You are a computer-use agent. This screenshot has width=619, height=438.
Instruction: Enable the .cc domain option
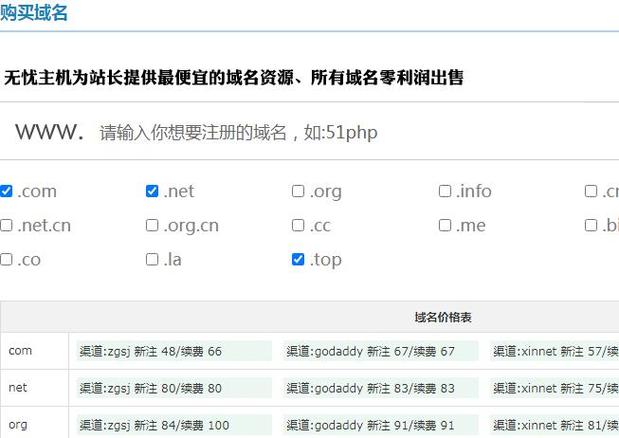coord(298,225)
